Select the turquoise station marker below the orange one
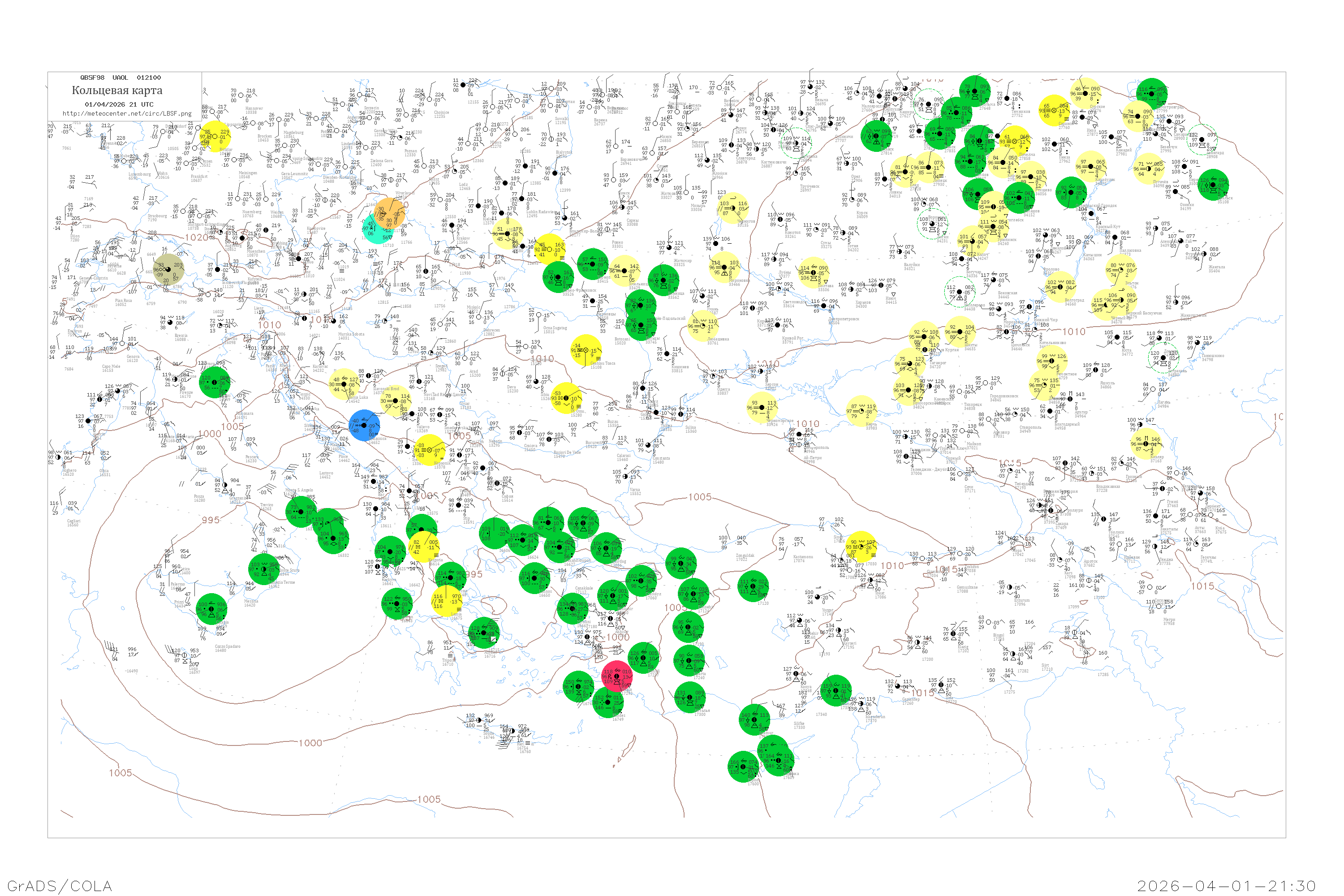Image resolution: width=1344 pixels, height=896 pixels. (x=377, y=230)
